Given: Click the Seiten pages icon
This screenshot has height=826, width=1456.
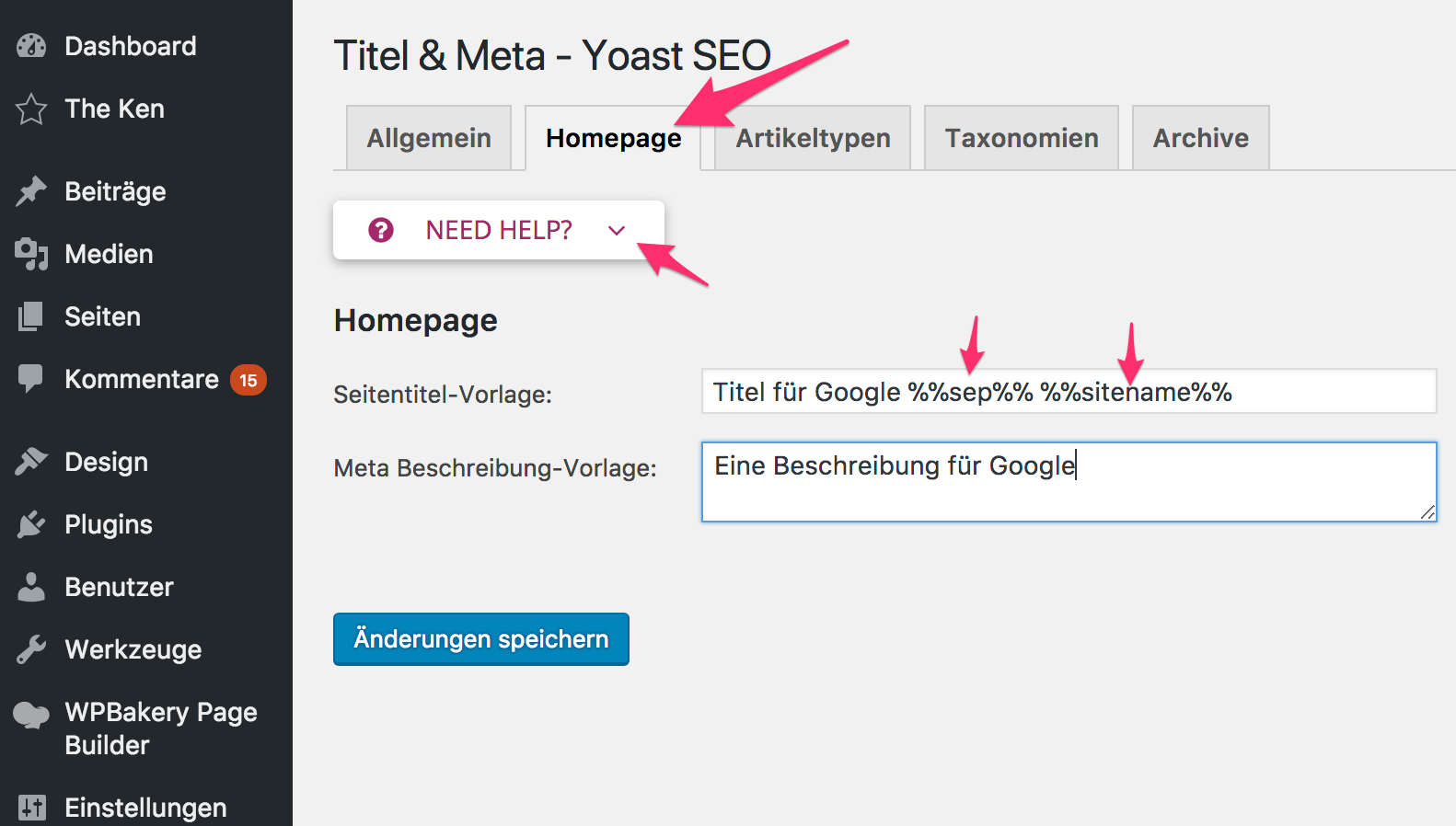Looking at the screenshot, I should point(31,316).
